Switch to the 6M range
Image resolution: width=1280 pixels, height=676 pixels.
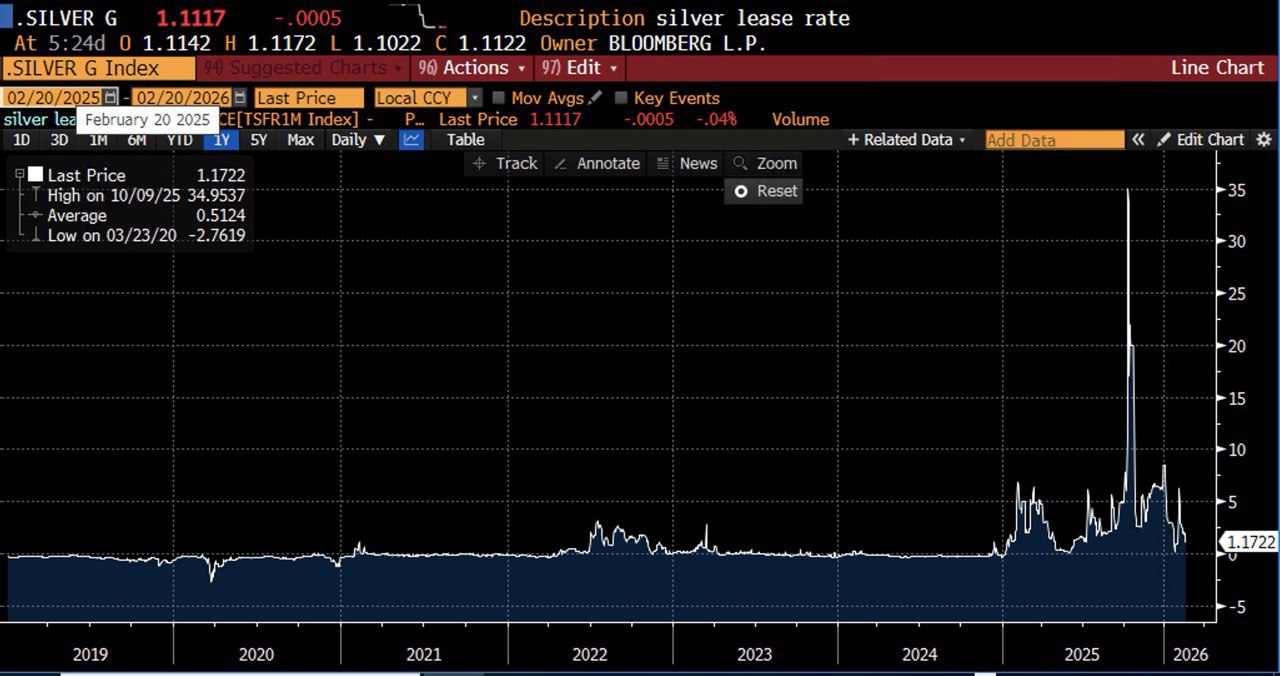point(137,140)
